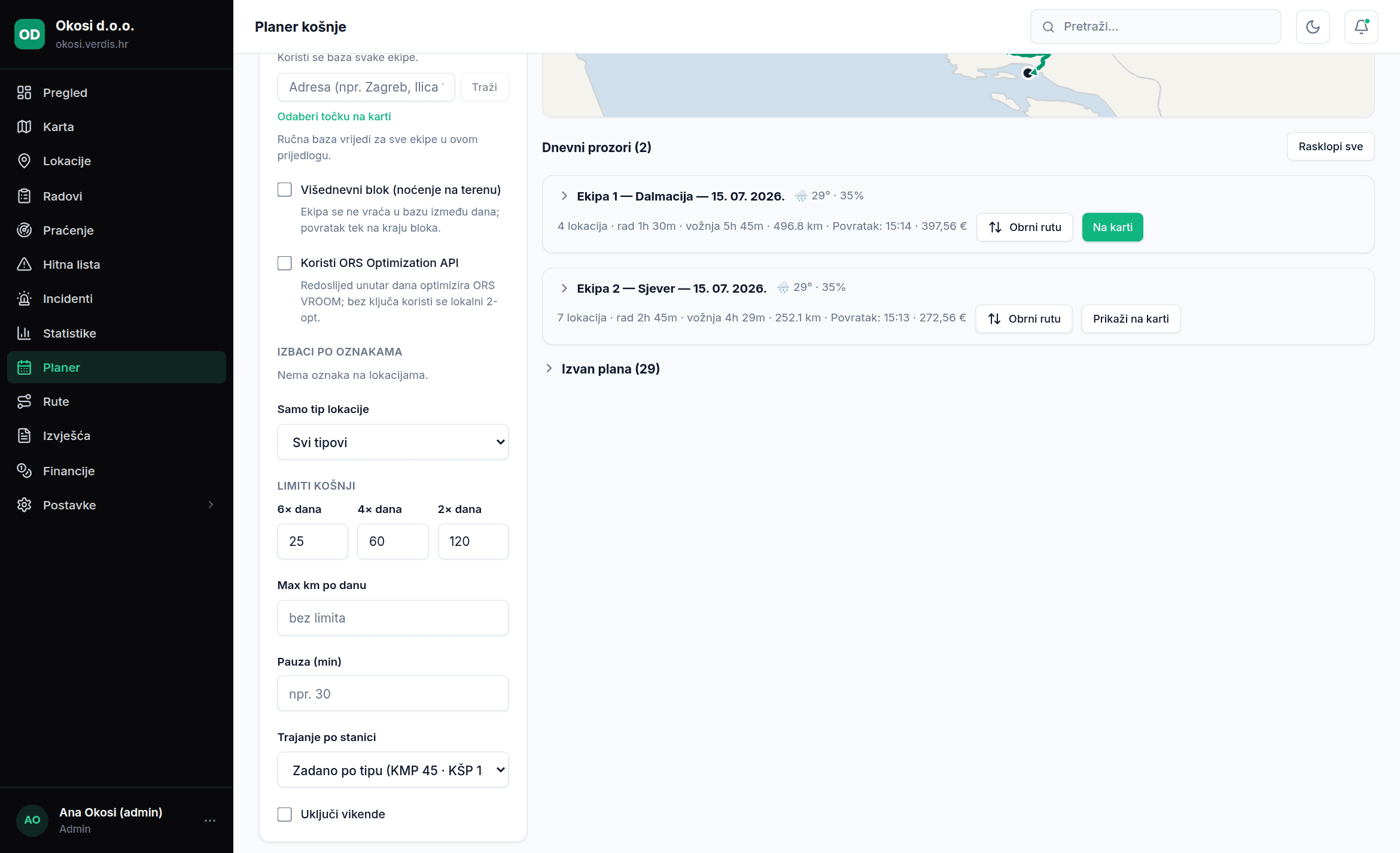Image resolution: width=1400 pixels, height=853 pixels.
Task: Click the Pretraži search field
Action: click(1155, 26)
